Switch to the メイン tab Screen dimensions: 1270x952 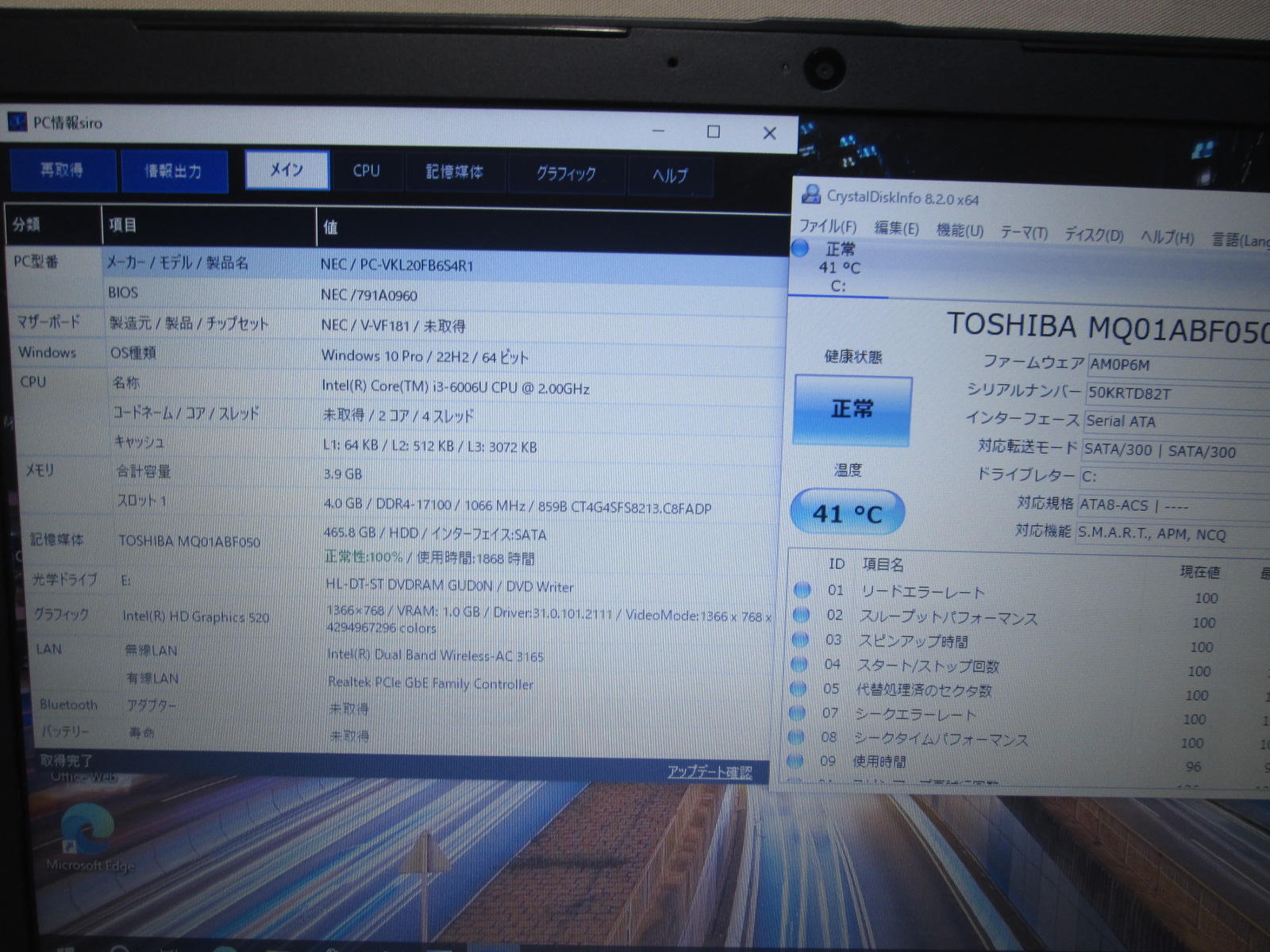coord(287,171)
